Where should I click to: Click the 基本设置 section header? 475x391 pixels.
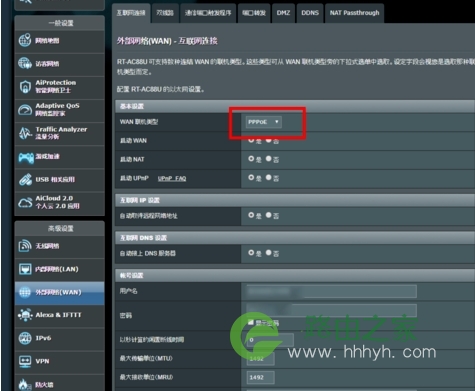(295, 106)
